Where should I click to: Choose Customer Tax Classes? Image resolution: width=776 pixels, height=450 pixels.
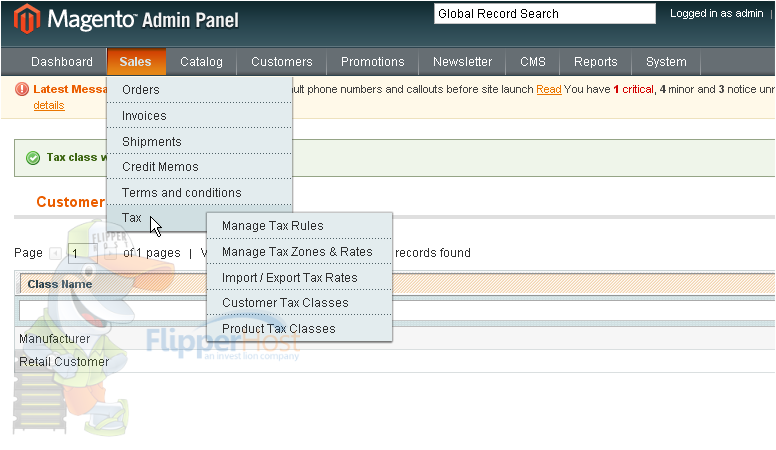299,302
